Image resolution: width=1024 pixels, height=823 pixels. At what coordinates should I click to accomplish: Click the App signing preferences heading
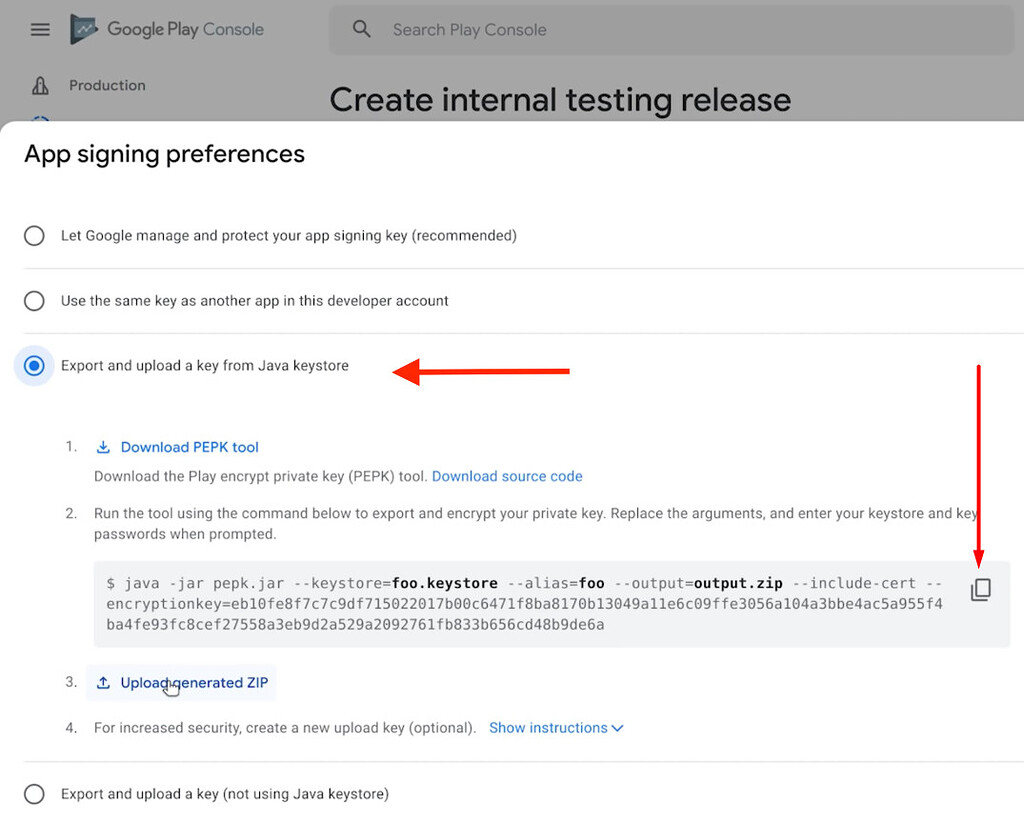click(x=165, y=154)
